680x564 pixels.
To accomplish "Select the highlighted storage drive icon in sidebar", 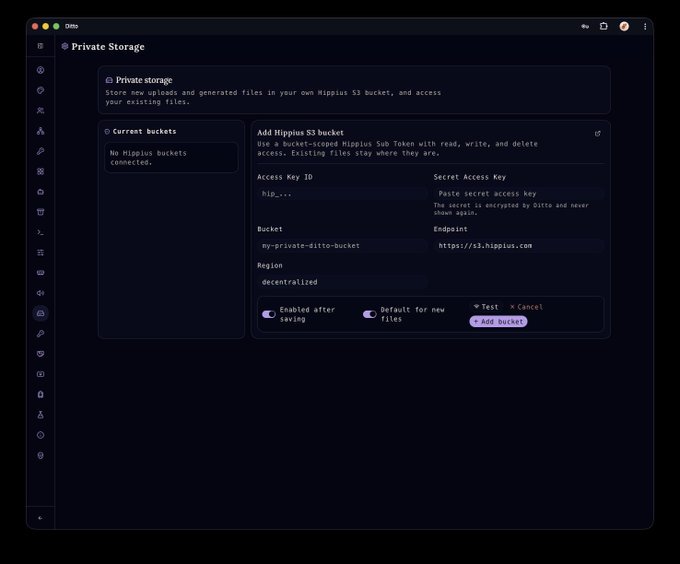I will click(x=40, y=313).
